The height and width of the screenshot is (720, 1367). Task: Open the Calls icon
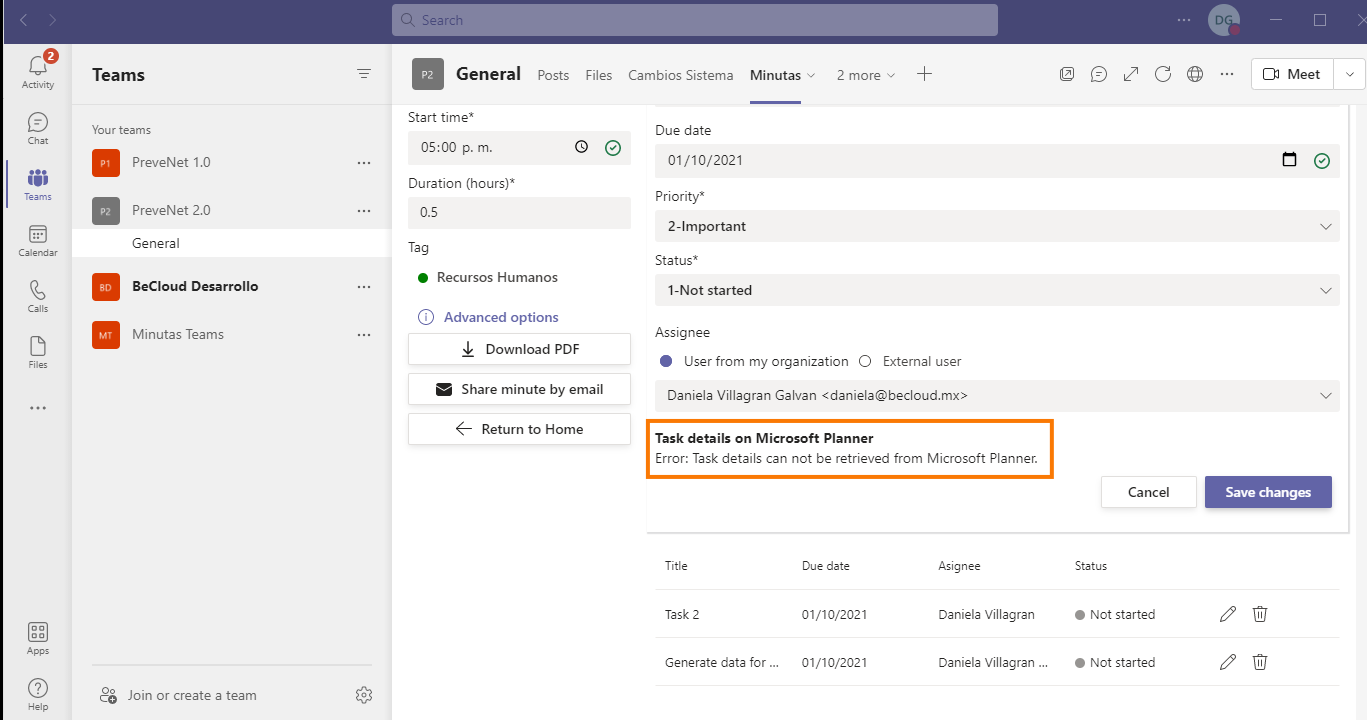tap(37, 296)
